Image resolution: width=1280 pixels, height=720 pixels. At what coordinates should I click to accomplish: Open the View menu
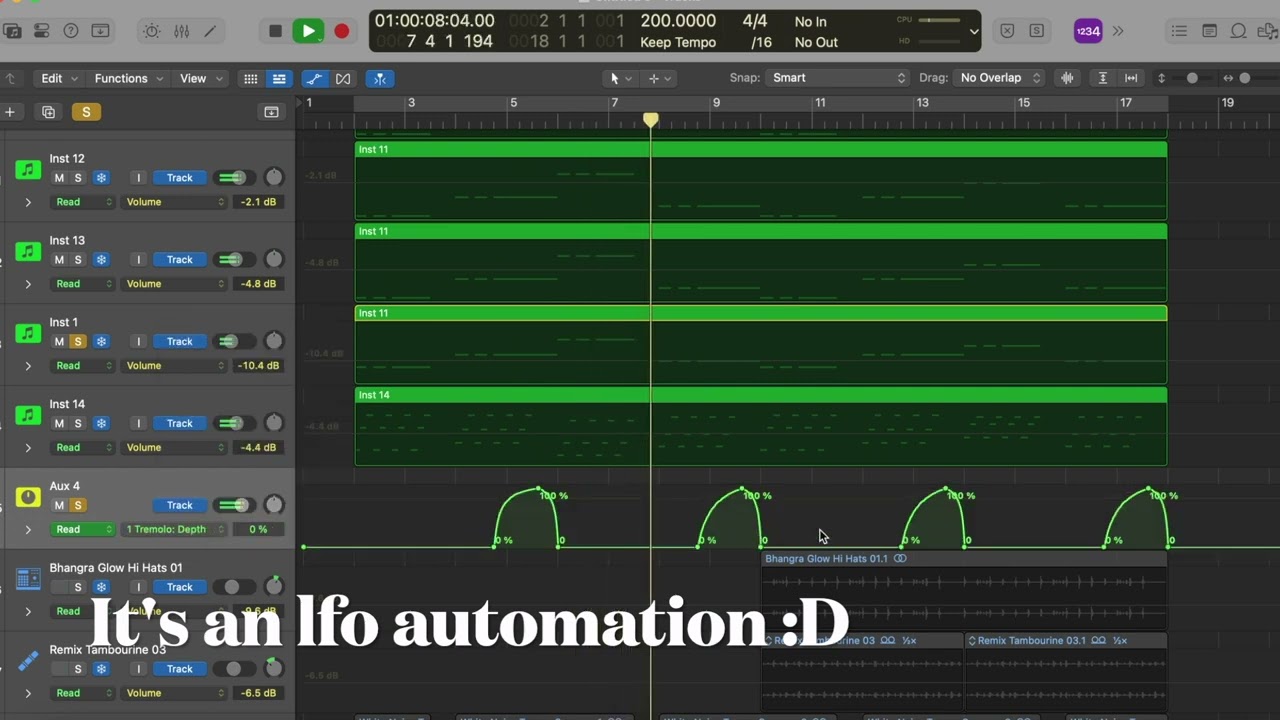pos(201,78)
